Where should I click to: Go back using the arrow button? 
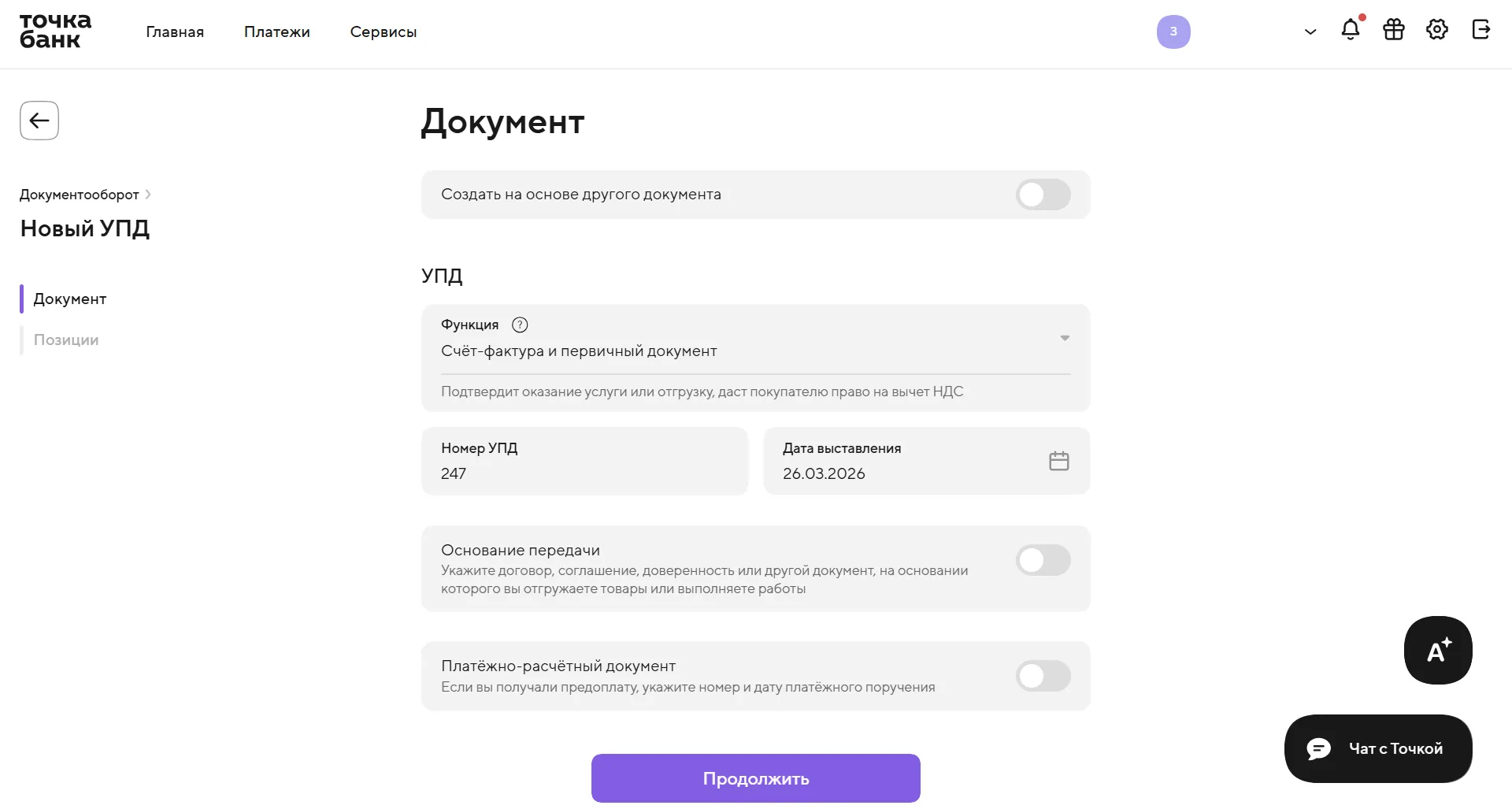[39, 121]
